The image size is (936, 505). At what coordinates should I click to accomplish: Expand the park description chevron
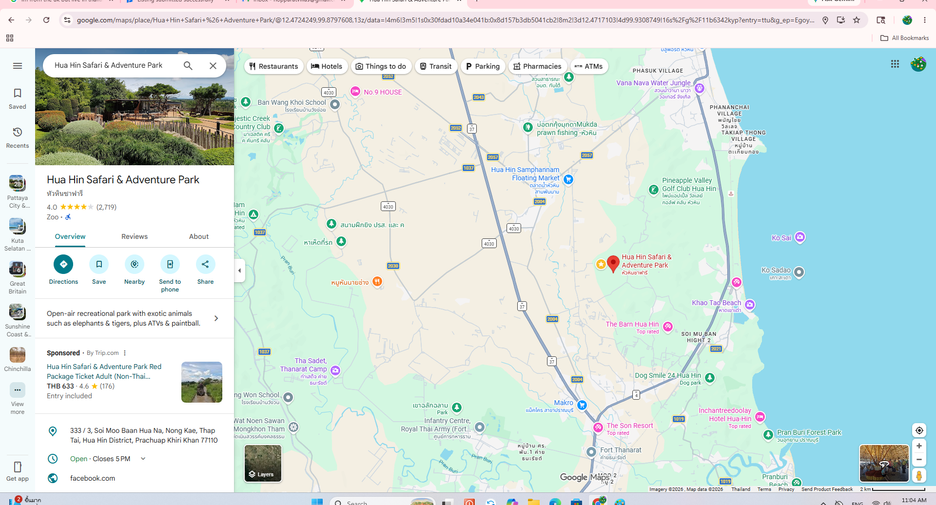[216, 318]
